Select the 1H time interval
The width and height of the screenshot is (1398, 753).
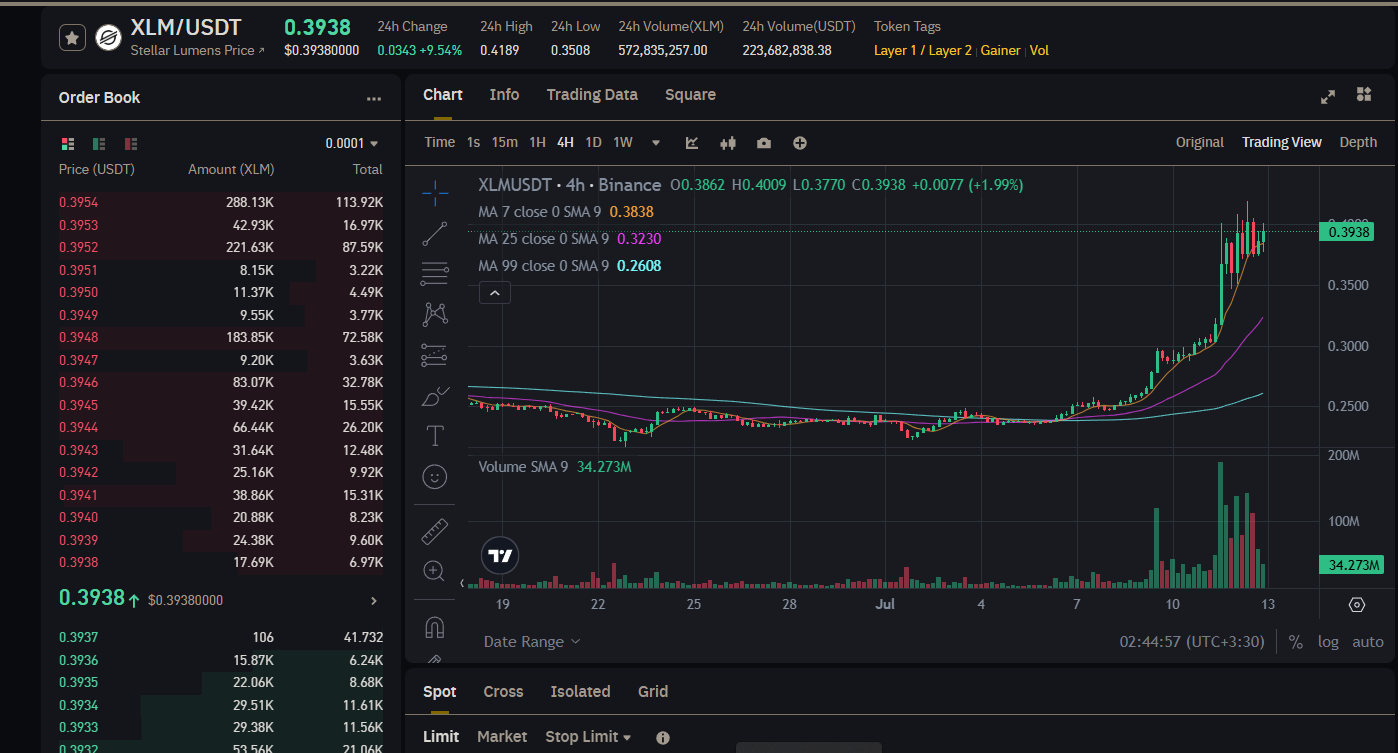coord(537,142)
